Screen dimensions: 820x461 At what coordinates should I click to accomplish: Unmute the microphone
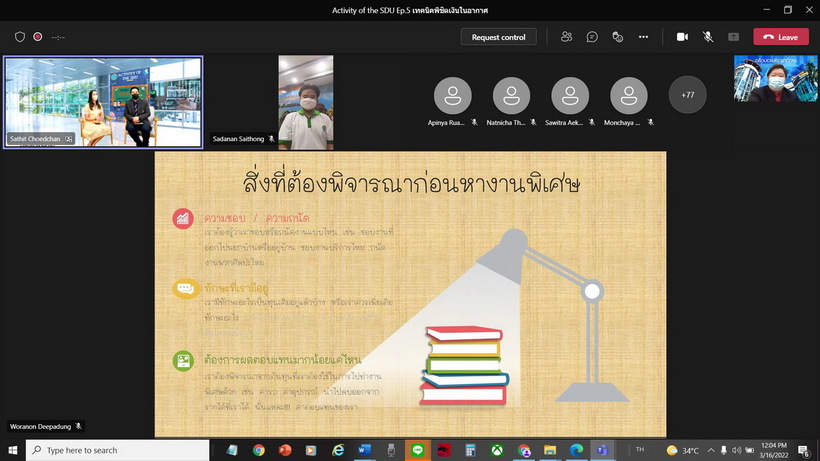[x=708, y=37]
